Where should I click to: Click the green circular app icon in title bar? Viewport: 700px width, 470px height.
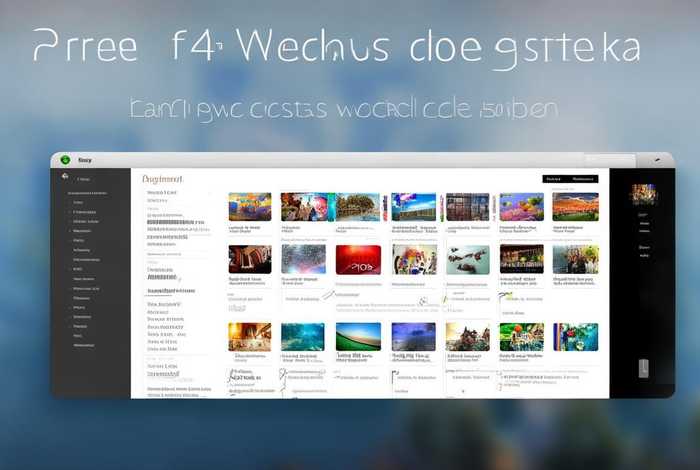coord(65,160)
